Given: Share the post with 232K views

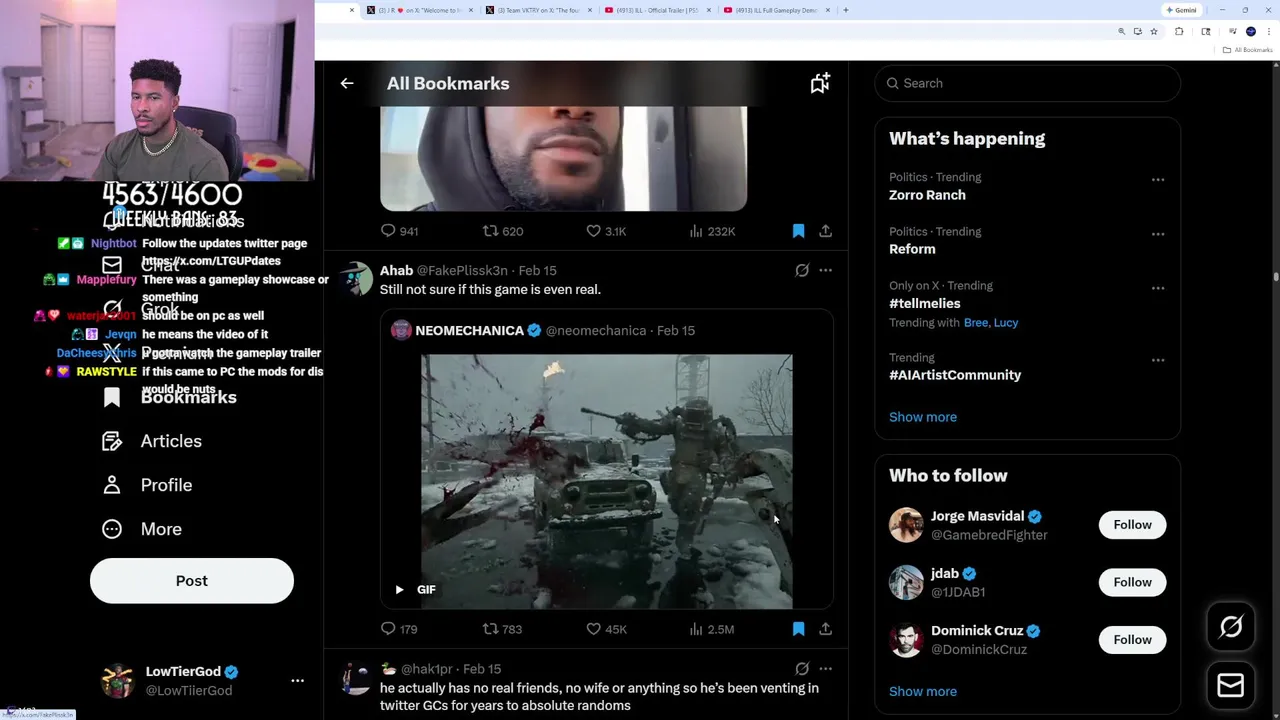Looking at the screenshot, I should point(825,231).
